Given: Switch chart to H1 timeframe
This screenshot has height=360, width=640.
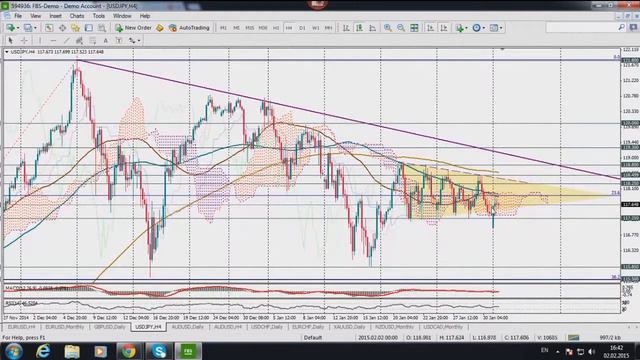Looking at the screenshot, I should [276, 28].
